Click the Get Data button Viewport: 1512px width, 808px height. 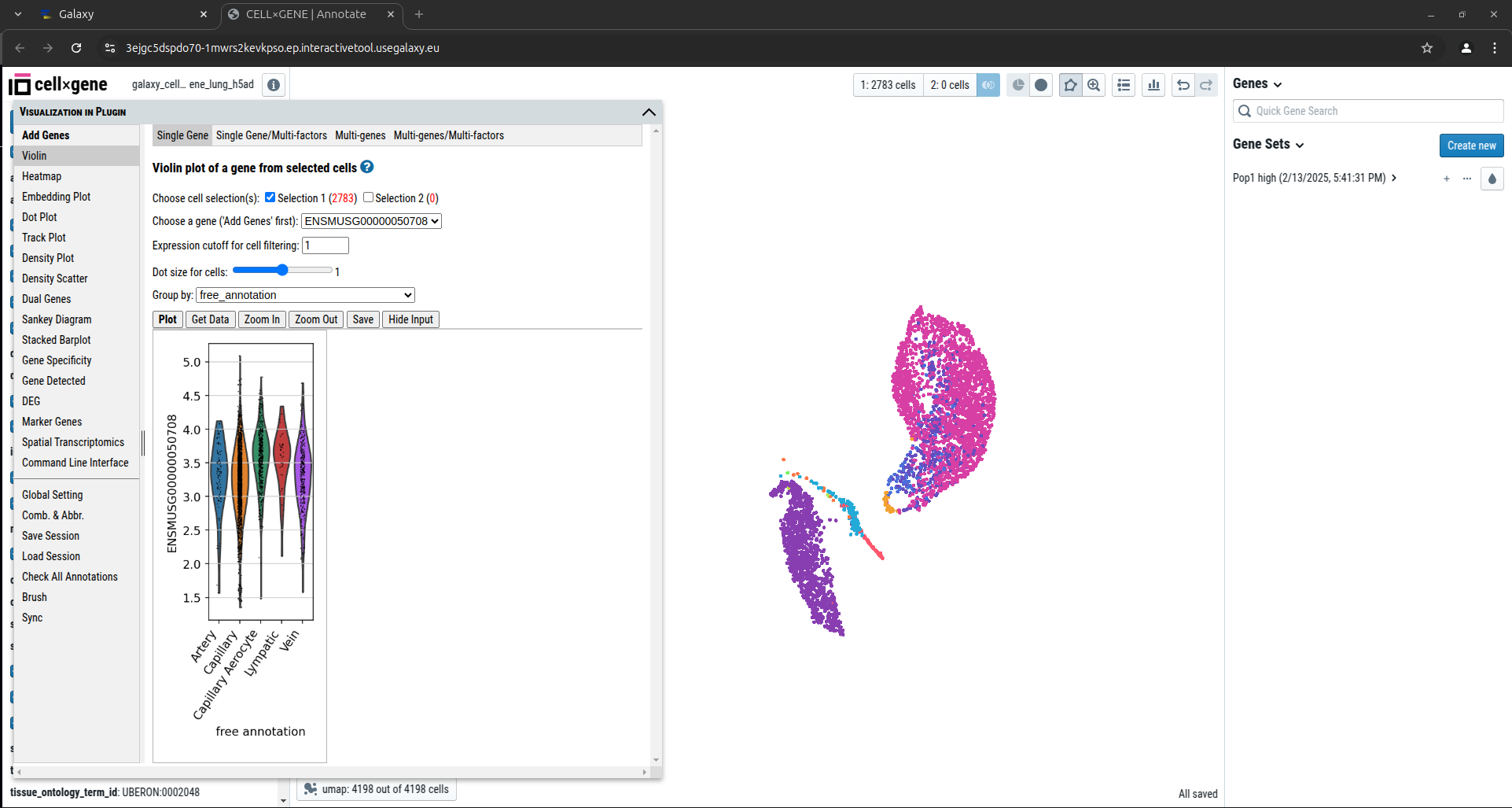click(x=210, y=319)
